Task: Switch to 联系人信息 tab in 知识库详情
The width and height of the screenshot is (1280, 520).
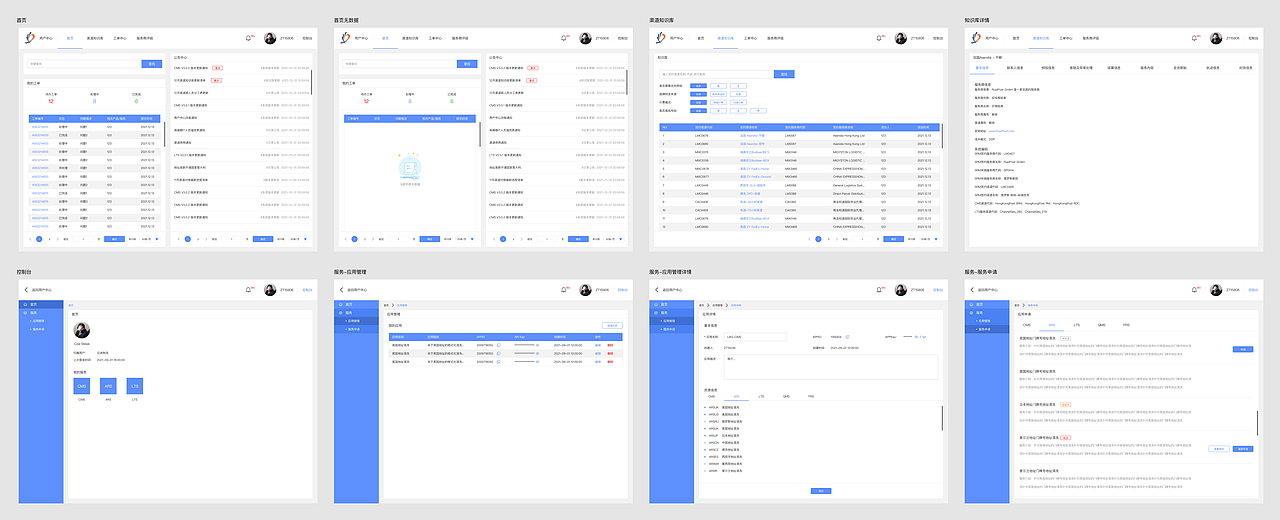Action: [1015, 67]
